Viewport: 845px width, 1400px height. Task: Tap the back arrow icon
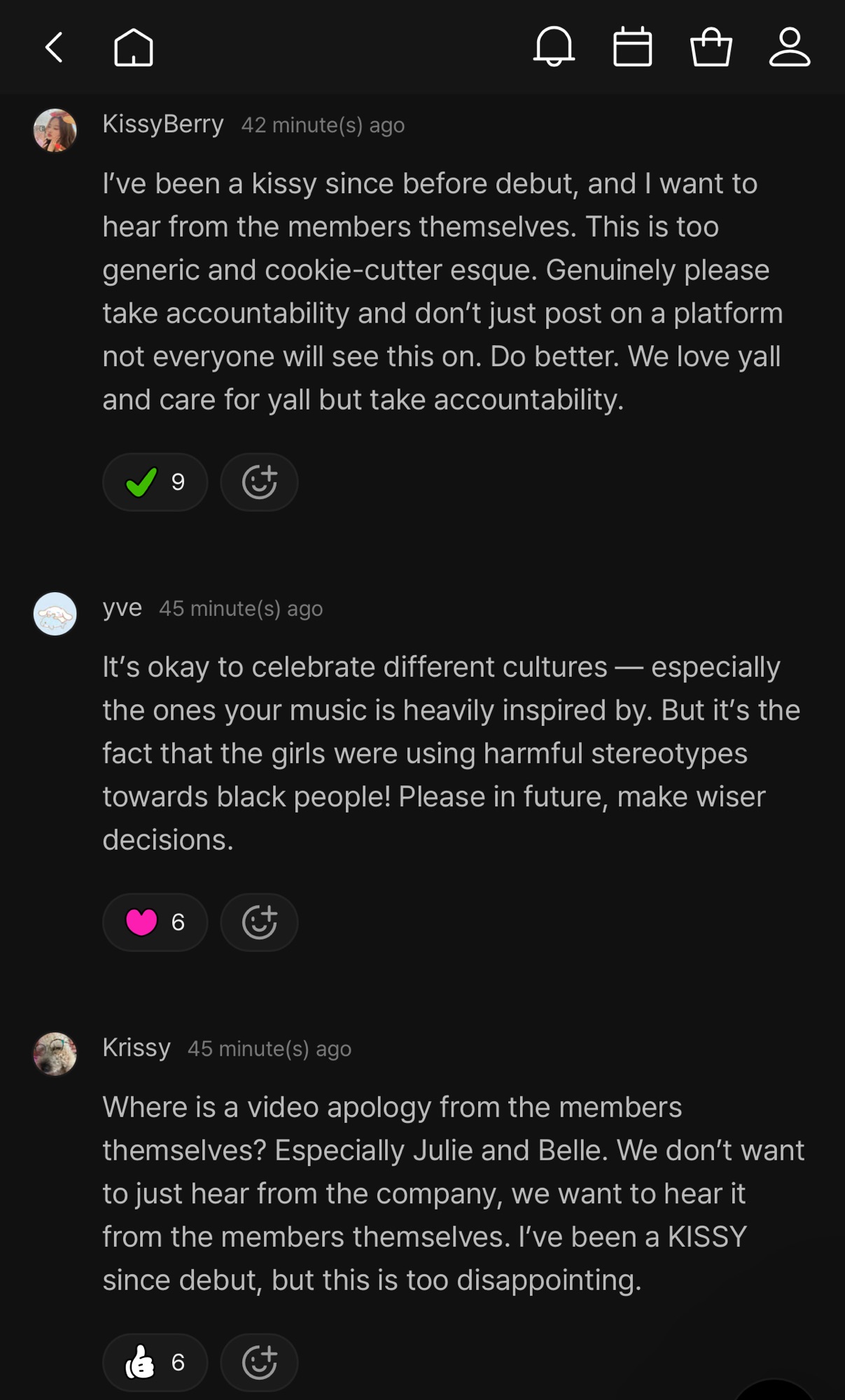(54, 48)
